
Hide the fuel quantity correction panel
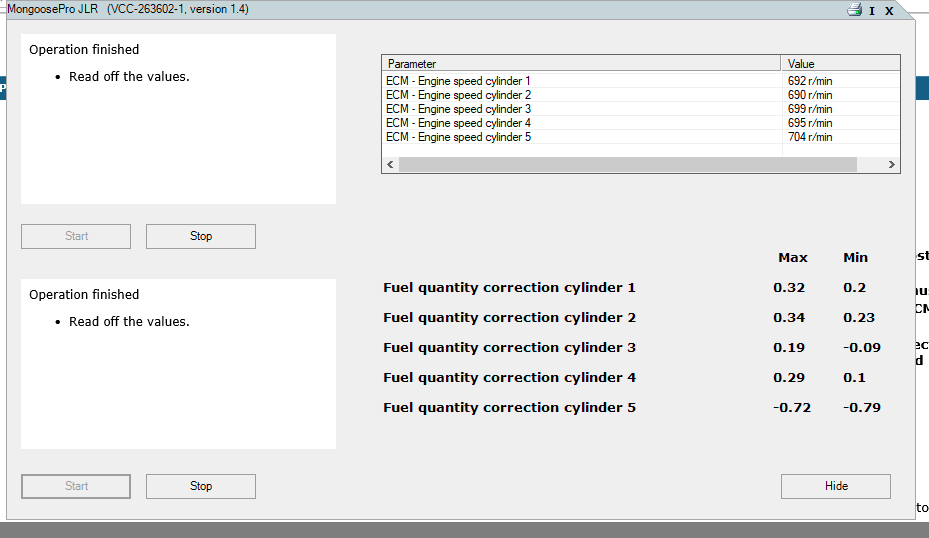tap(835, 486)
